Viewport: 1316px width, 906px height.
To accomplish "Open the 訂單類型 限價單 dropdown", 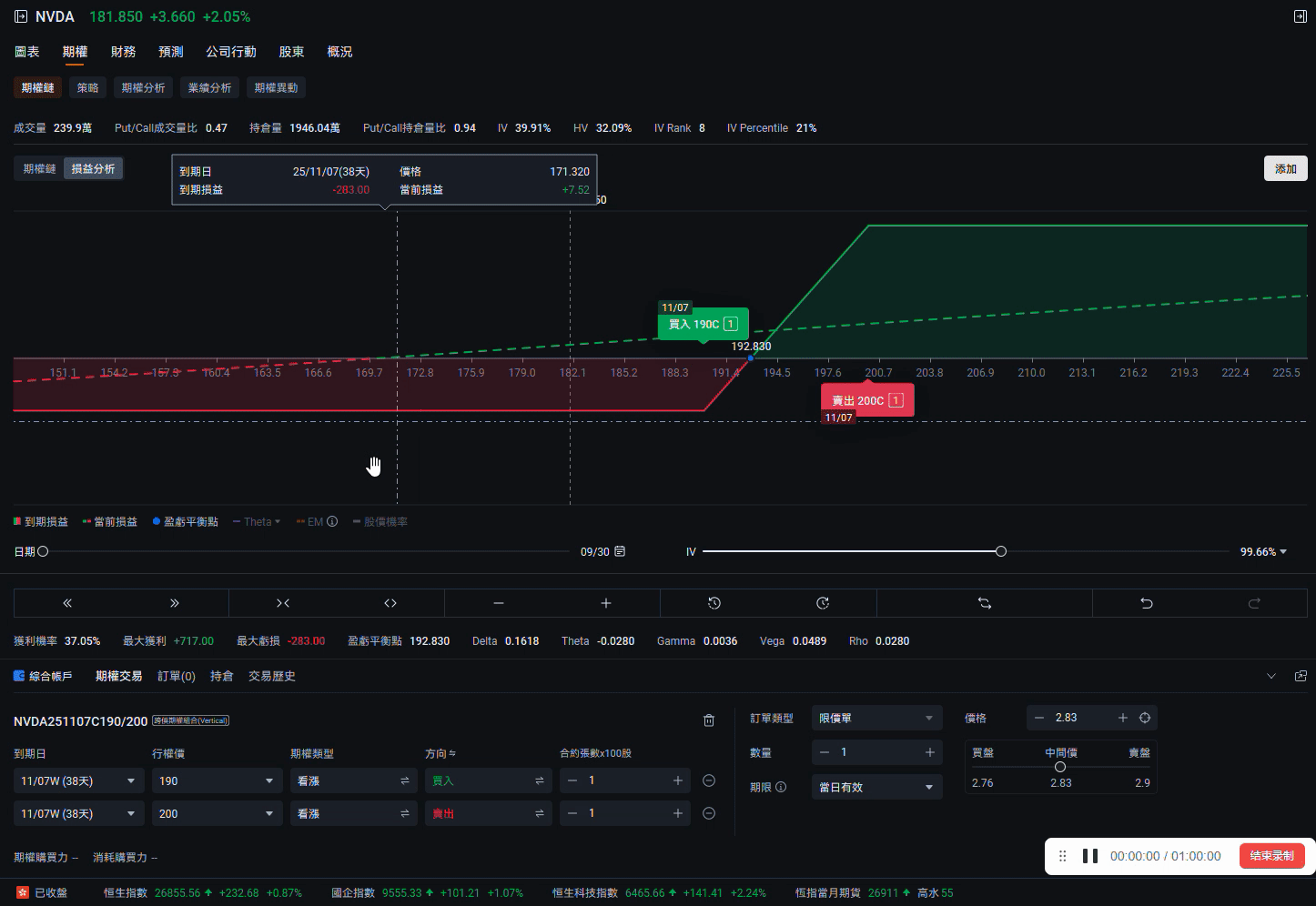I will click(x=876, y=718).
